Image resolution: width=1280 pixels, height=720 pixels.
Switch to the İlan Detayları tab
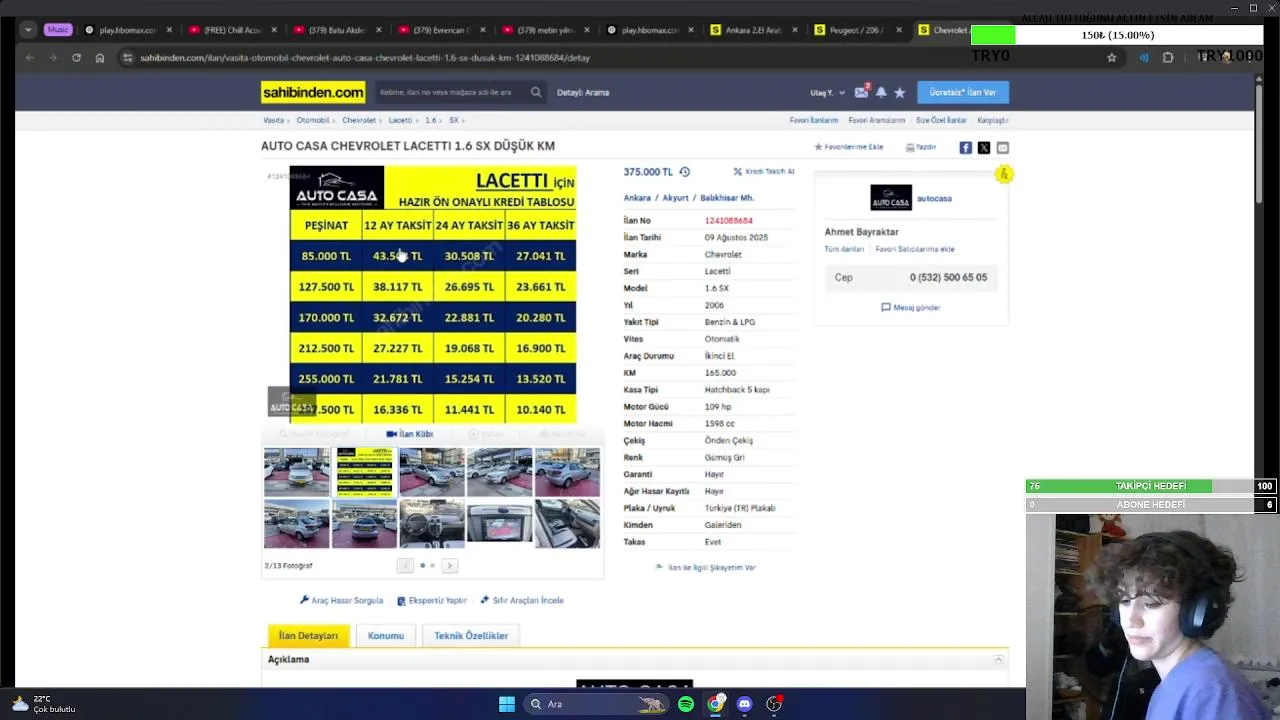click(x=308, y=636)
